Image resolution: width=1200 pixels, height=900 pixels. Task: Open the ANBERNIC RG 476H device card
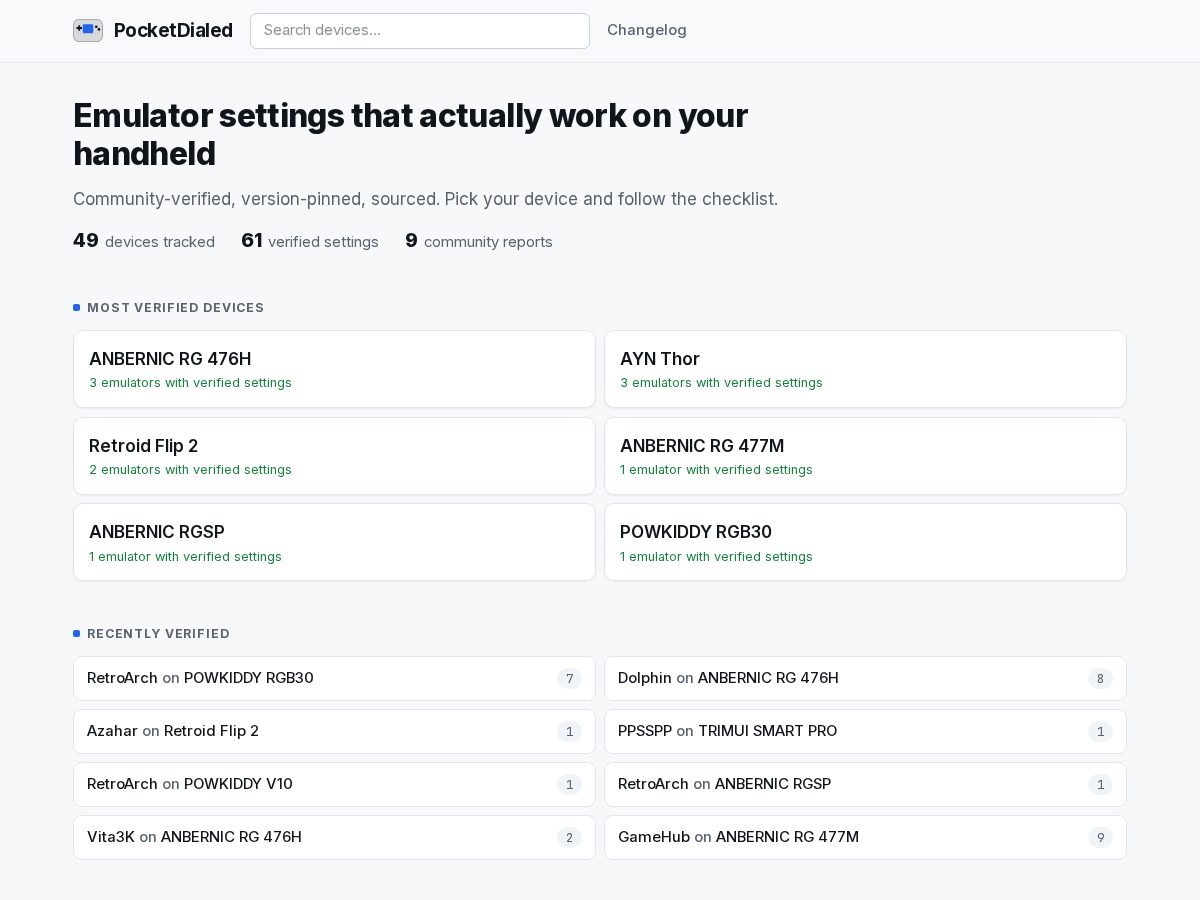point(334,369)
